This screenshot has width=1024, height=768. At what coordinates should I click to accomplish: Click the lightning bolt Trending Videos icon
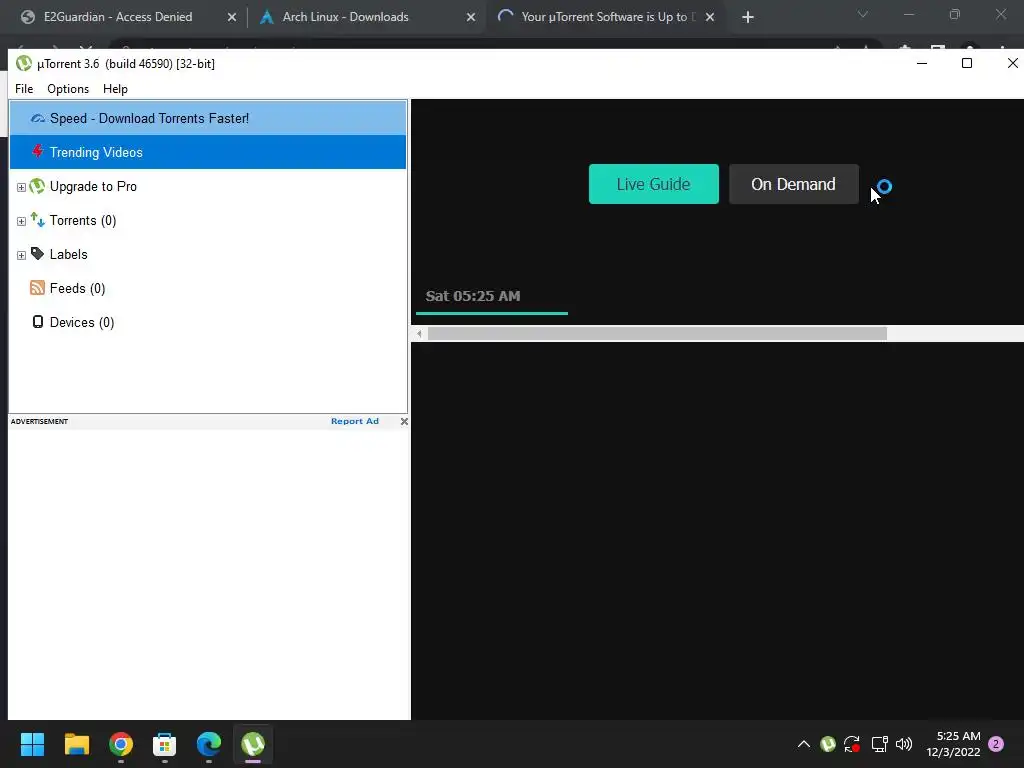pyautogui.click(x=38, y=152)
